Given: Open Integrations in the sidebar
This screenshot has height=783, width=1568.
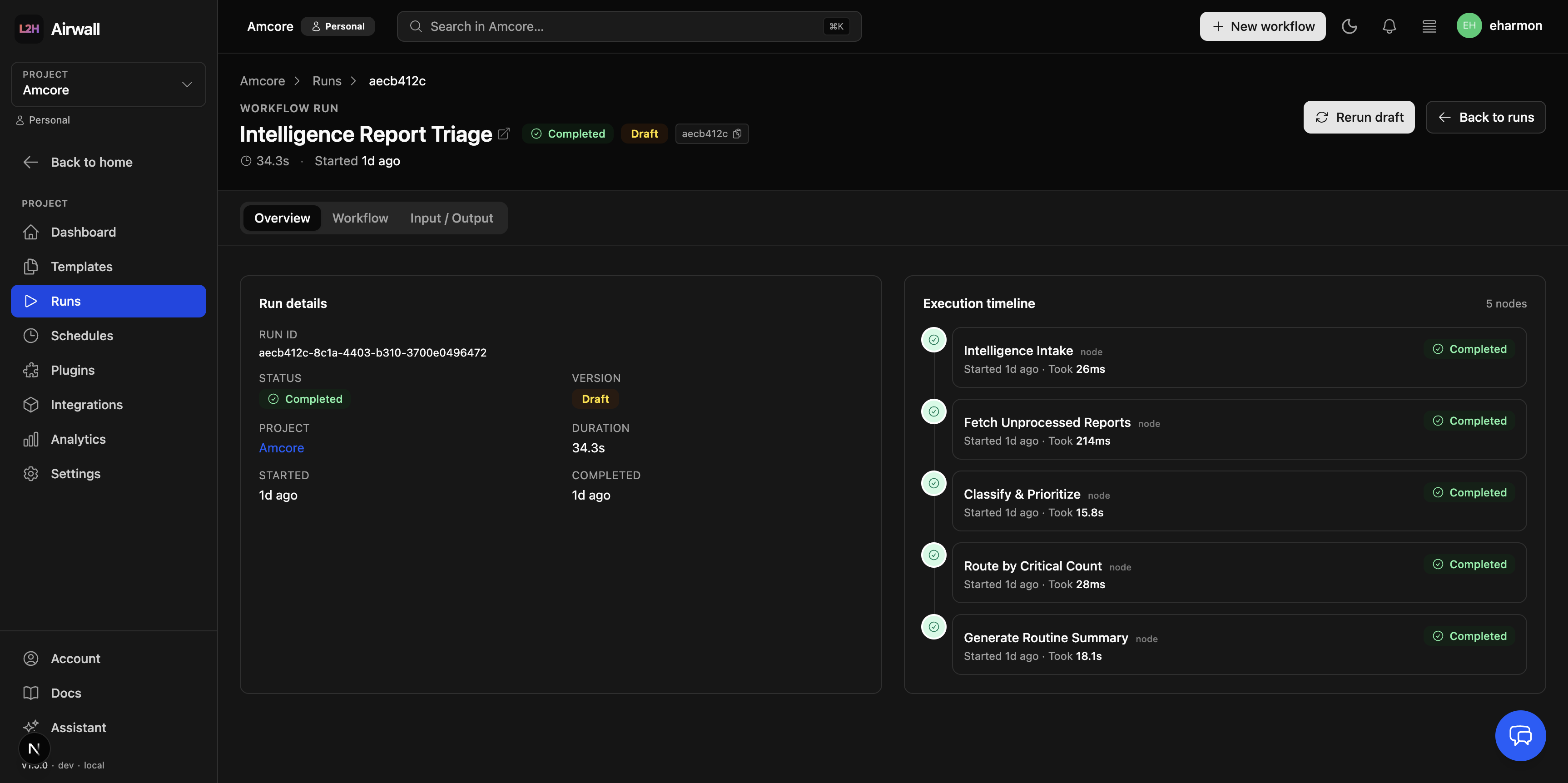Looking at the screenshot, I should [x=109, y=405].
